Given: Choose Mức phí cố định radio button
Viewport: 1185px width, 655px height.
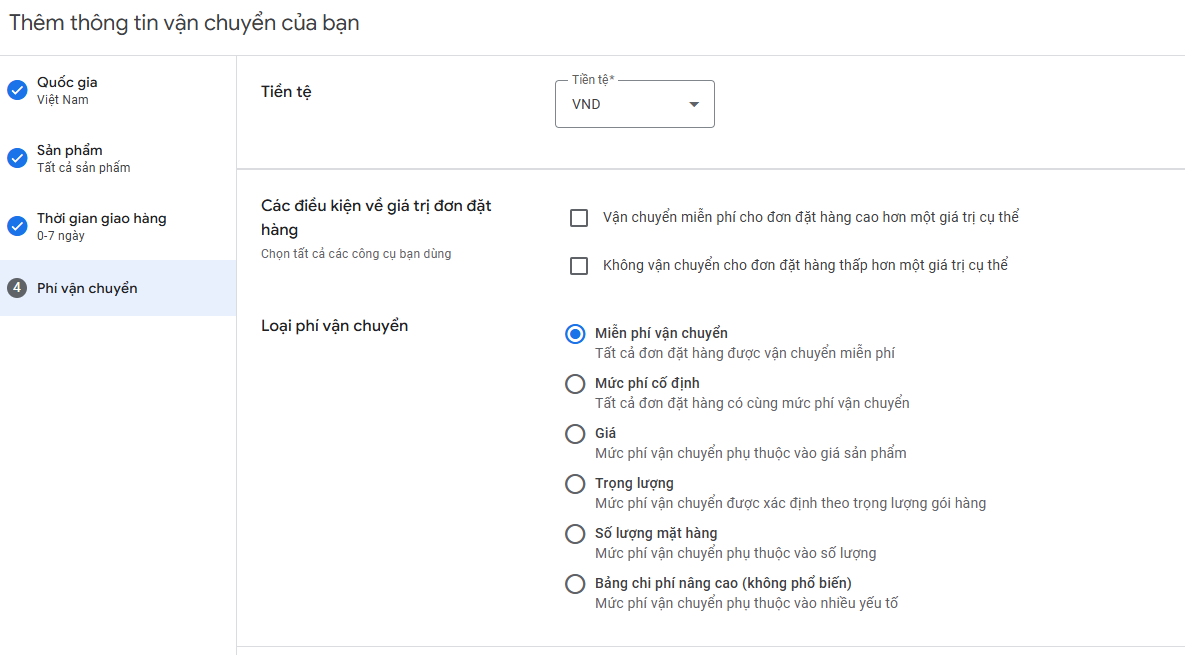Looking at the screenshot, I should (575, 384).
